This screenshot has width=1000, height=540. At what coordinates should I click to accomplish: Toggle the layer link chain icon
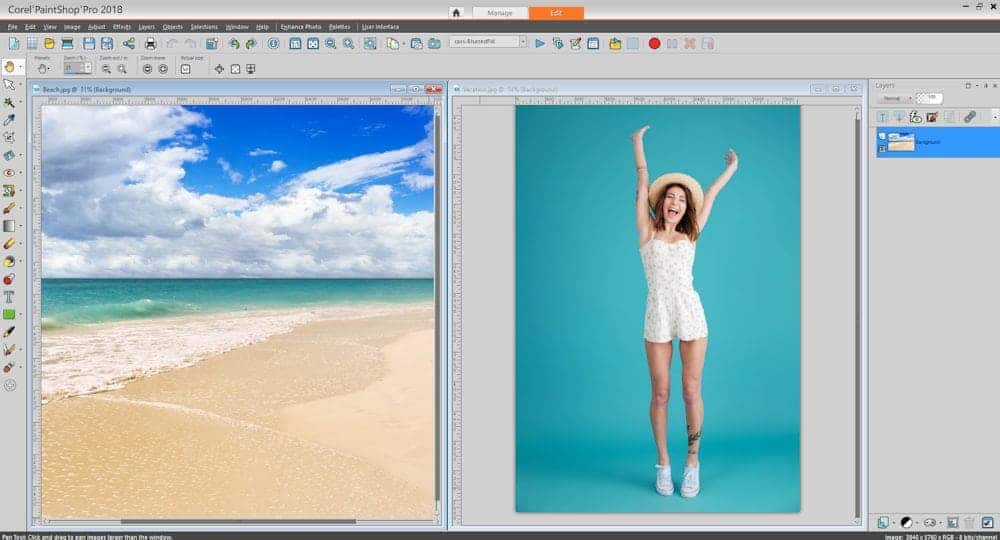tap(969, 117)
